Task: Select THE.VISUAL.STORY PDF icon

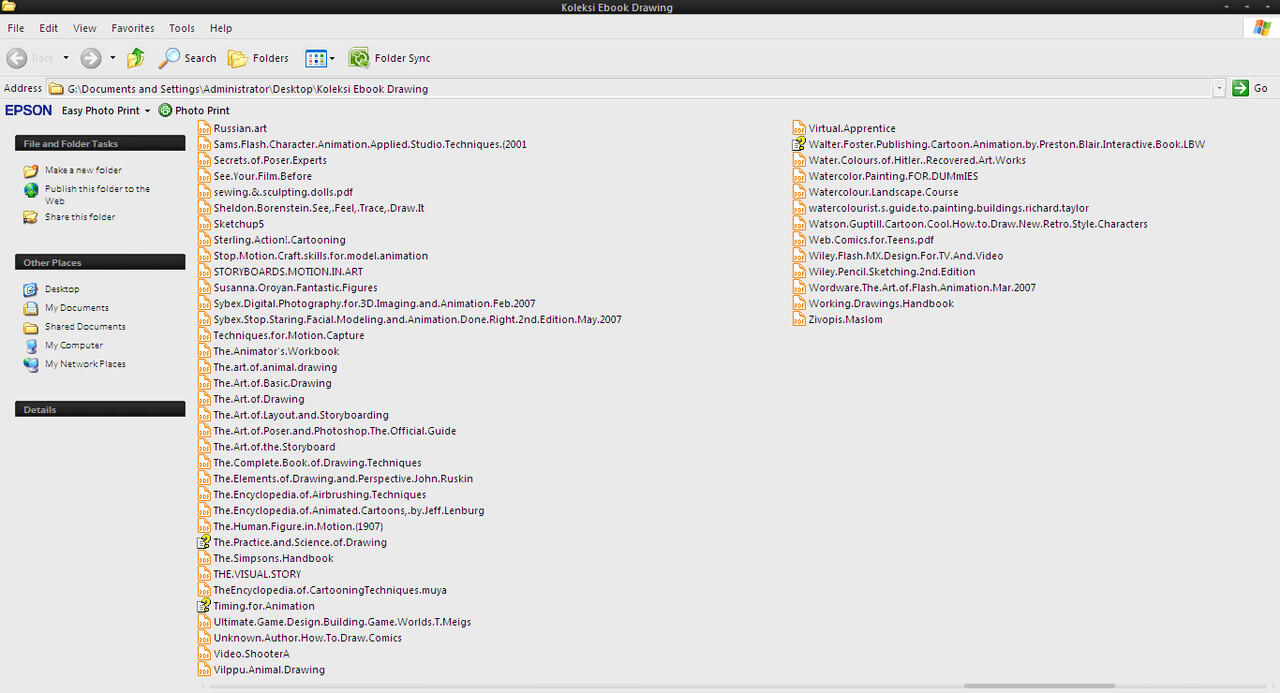Action: coord(204,574)
